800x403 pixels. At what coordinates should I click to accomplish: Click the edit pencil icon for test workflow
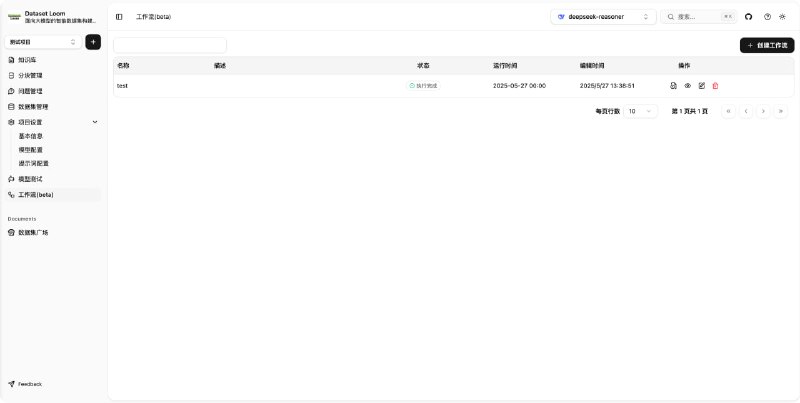click(x=701, y=86)
